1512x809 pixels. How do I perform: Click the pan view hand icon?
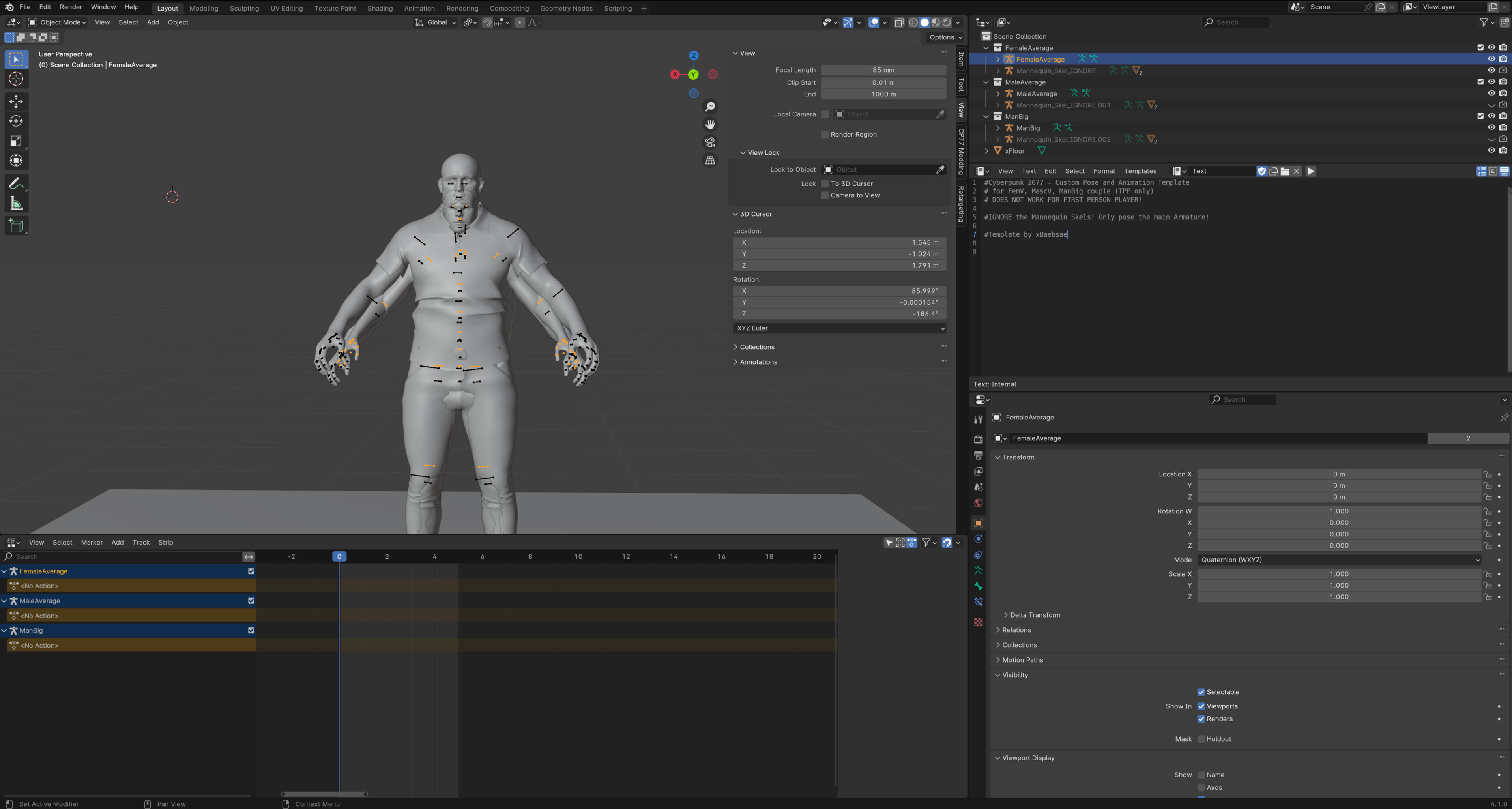(710, 124)
